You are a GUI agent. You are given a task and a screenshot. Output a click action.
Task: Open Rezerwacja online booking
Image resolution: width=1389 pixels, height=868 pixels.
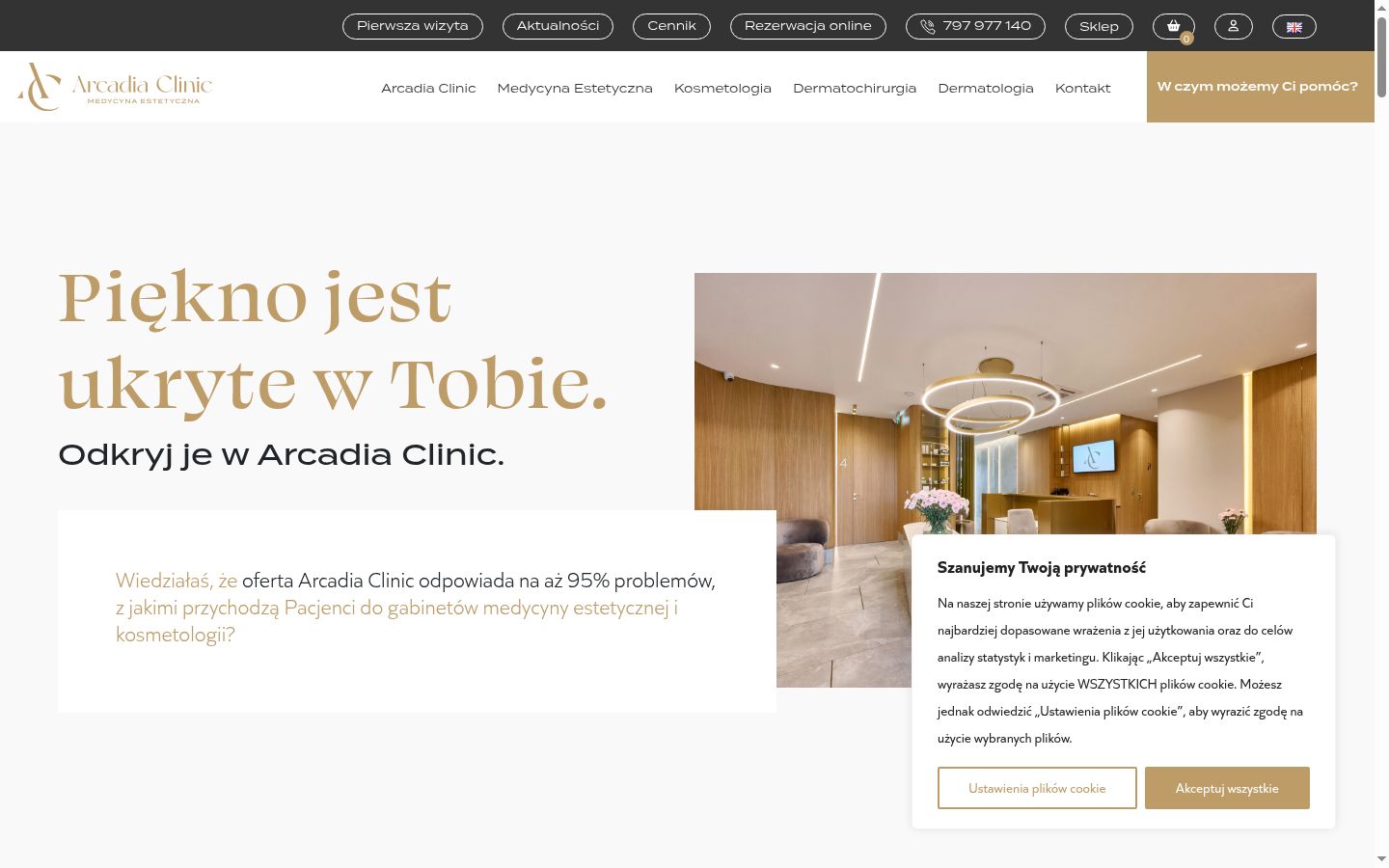tap(807, 26)
